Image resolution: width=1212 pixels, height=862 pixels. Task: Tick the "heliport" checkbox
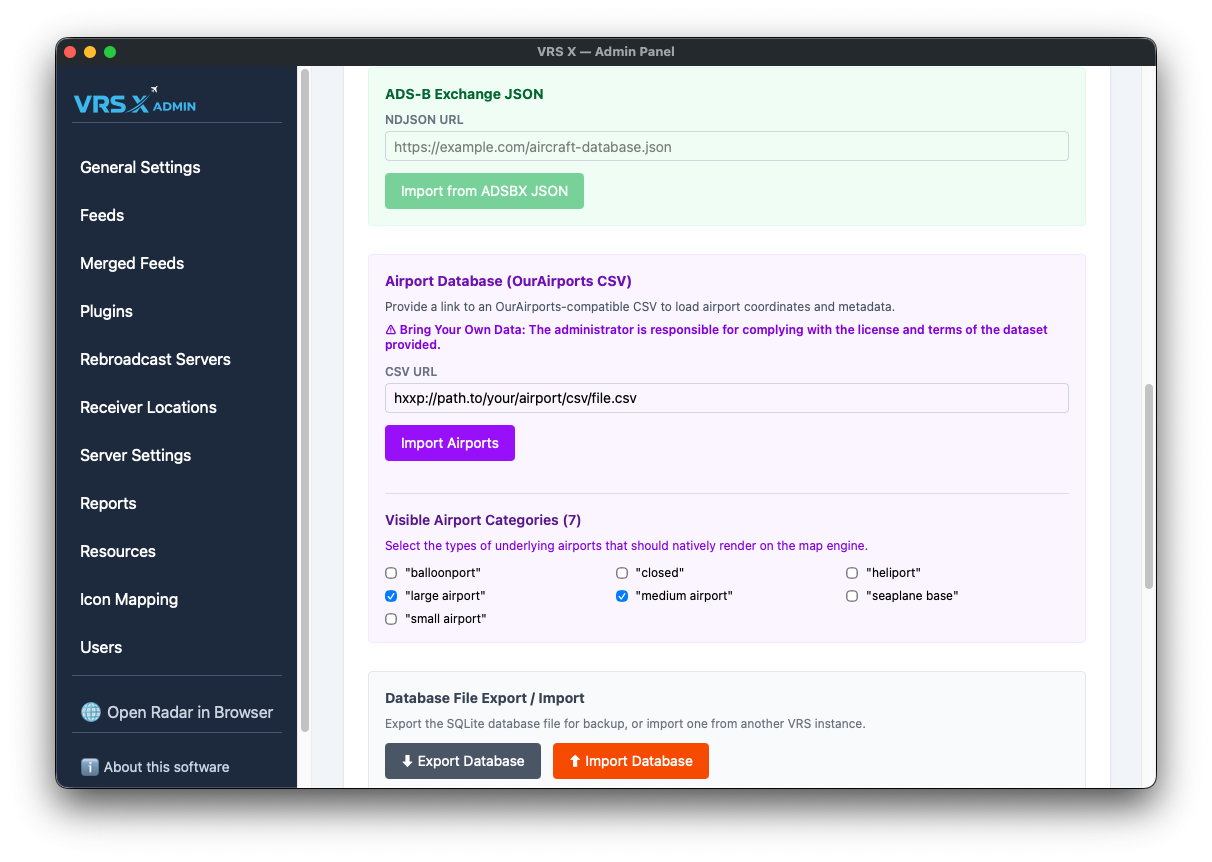click(852, 573)
